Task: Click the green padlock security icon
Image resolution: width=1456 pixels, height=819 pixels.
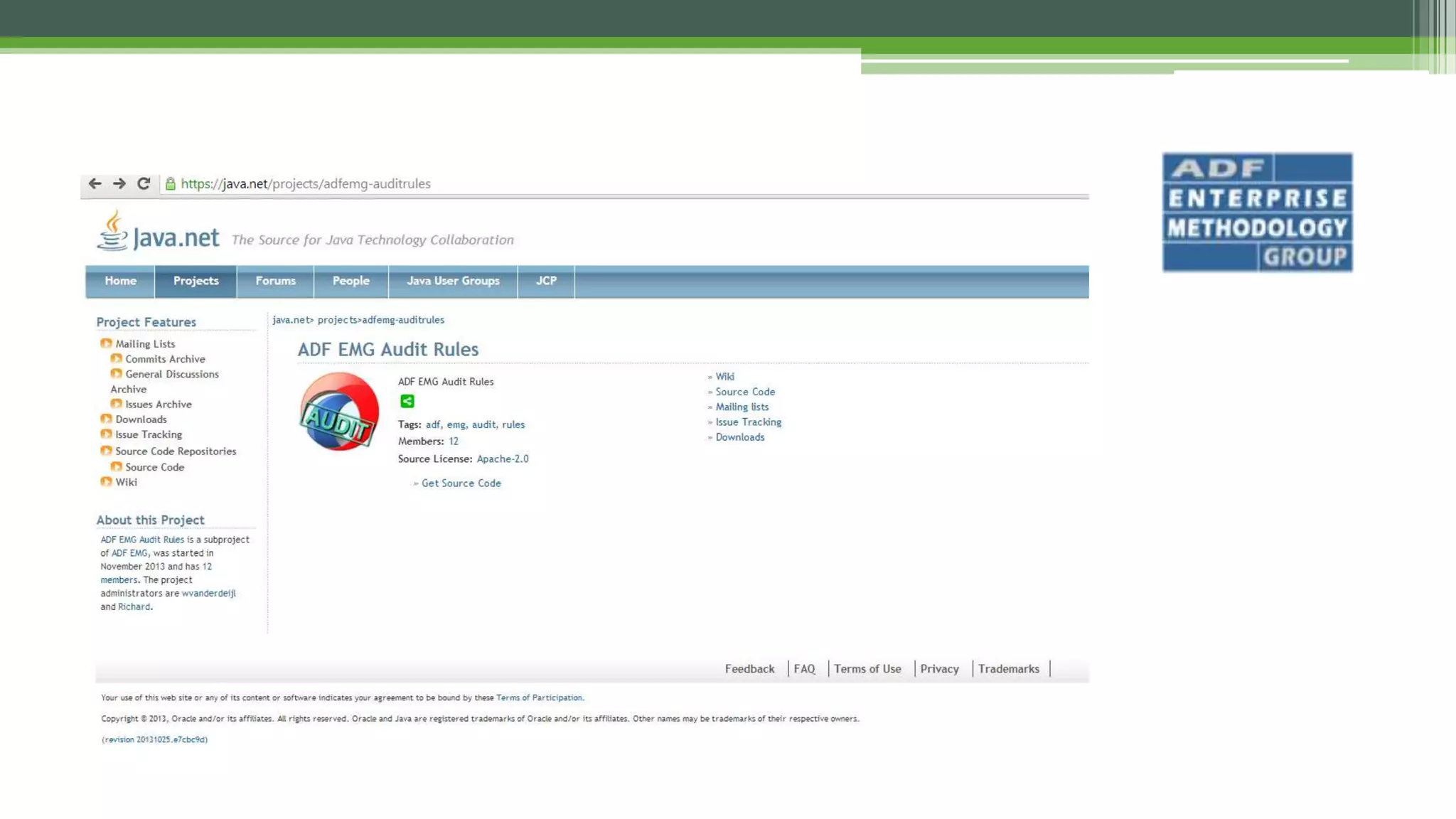Action: [x=170, y=184]
